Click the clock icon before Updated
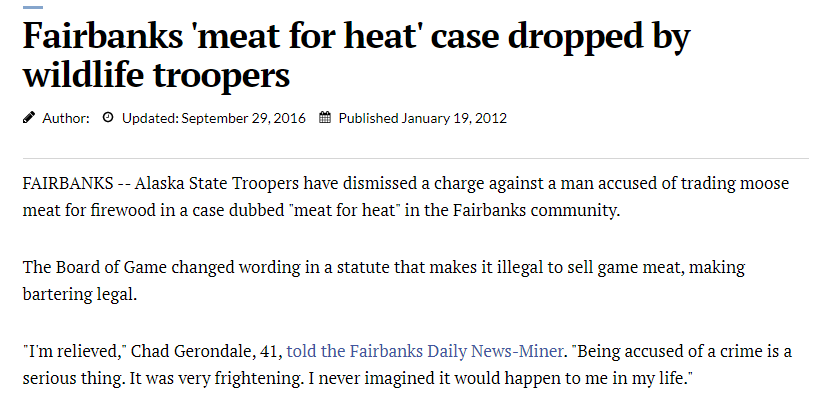This screenshot has height=412, width=821. click(108, 118)
